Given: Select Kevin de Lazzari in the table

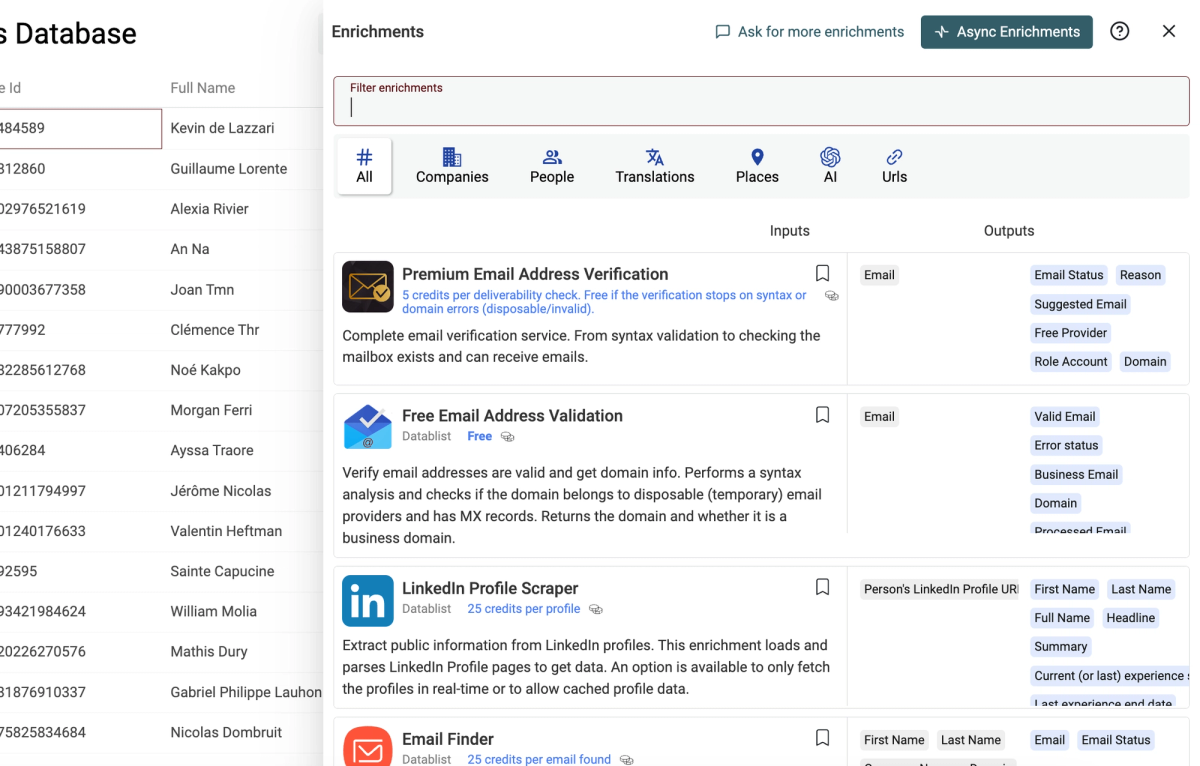Looking at the screenshot, I should (222, 128).
